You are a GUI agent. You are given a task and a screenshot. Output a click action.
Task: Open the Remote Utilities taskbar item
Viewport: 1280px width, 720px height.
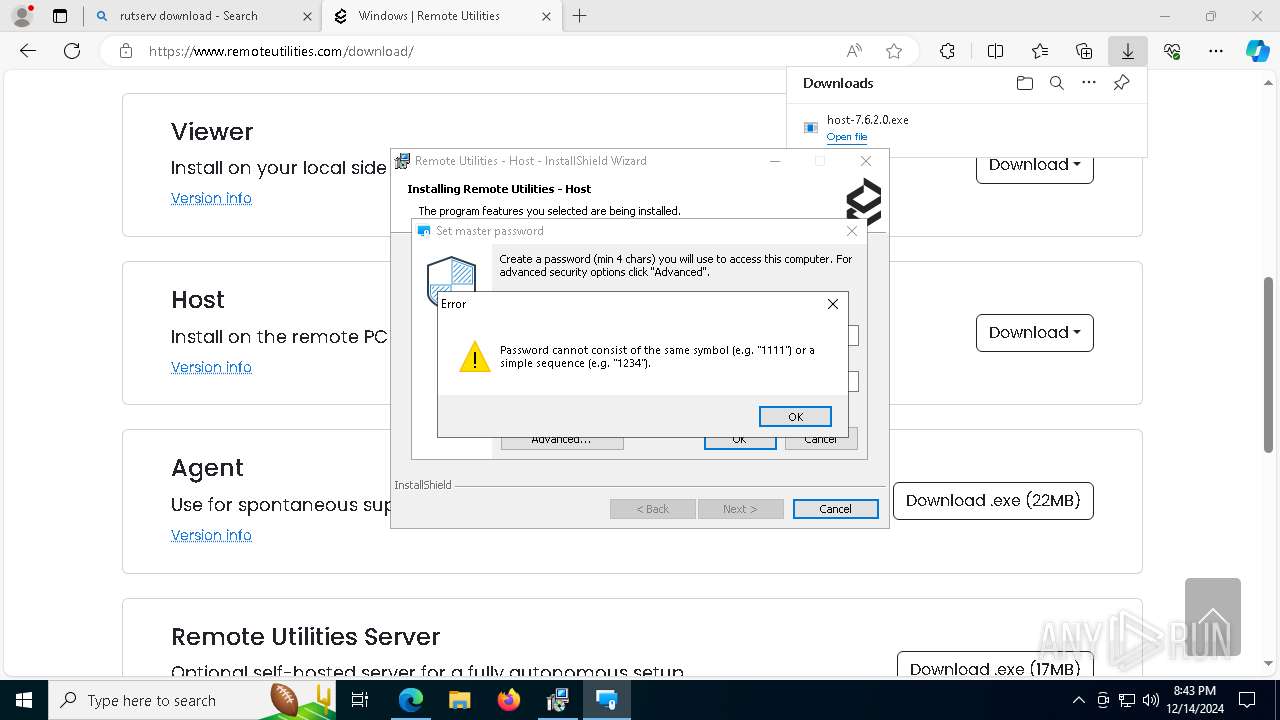coord(607,700)
